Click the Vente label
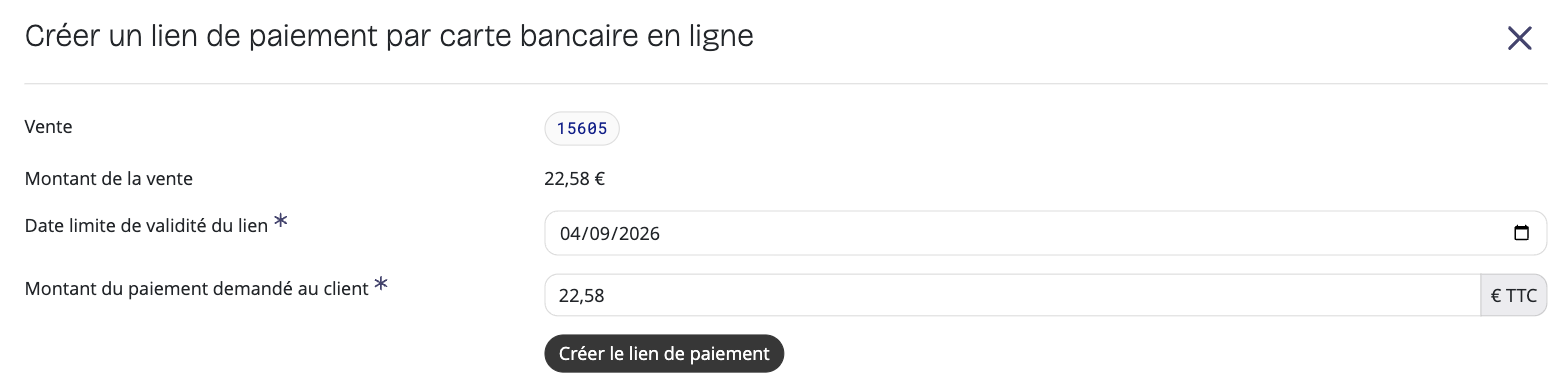The height and width of the screenshot is (383, 1568). pyautogui.click(x=49, y=127)
